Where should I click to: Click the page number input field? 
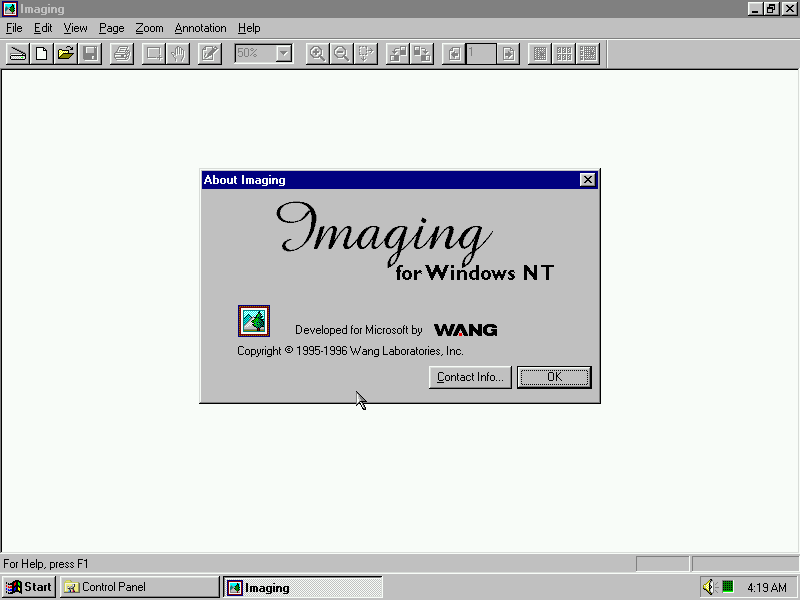pyautogui.click(x=480, y=54)
